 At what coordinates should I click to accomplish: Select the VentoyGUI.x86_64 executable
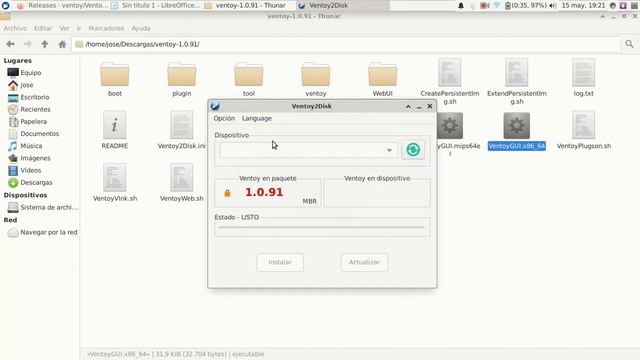click(x=517, y=131)
